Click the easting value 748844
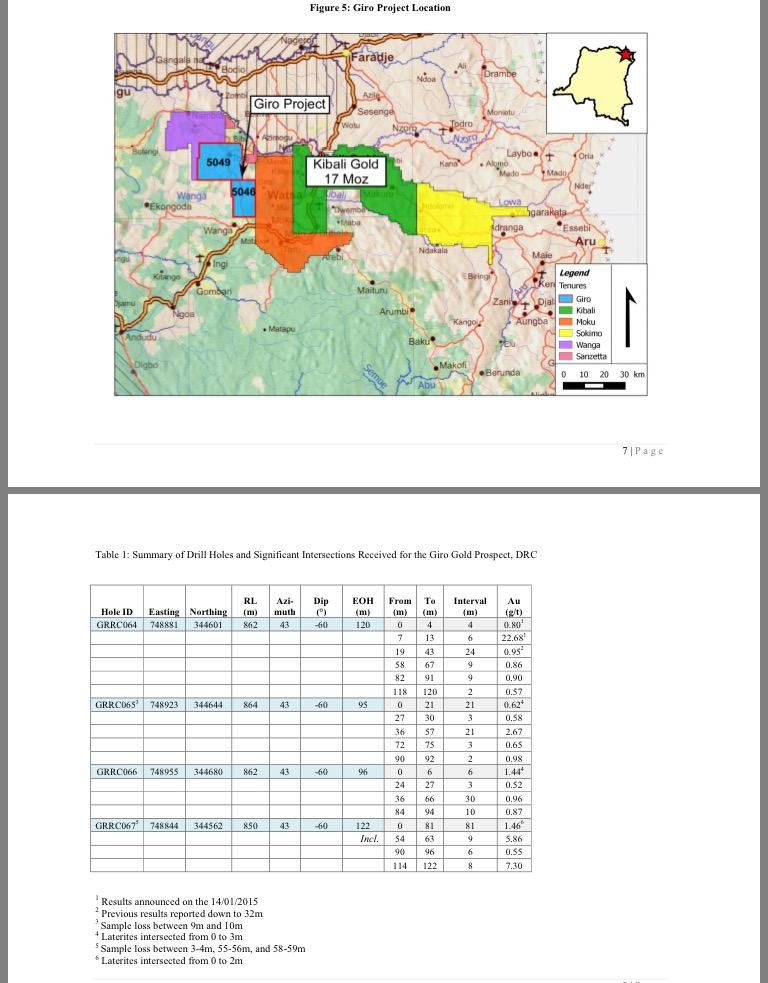This screenshot has height=983, width=768. pos(164,826)
